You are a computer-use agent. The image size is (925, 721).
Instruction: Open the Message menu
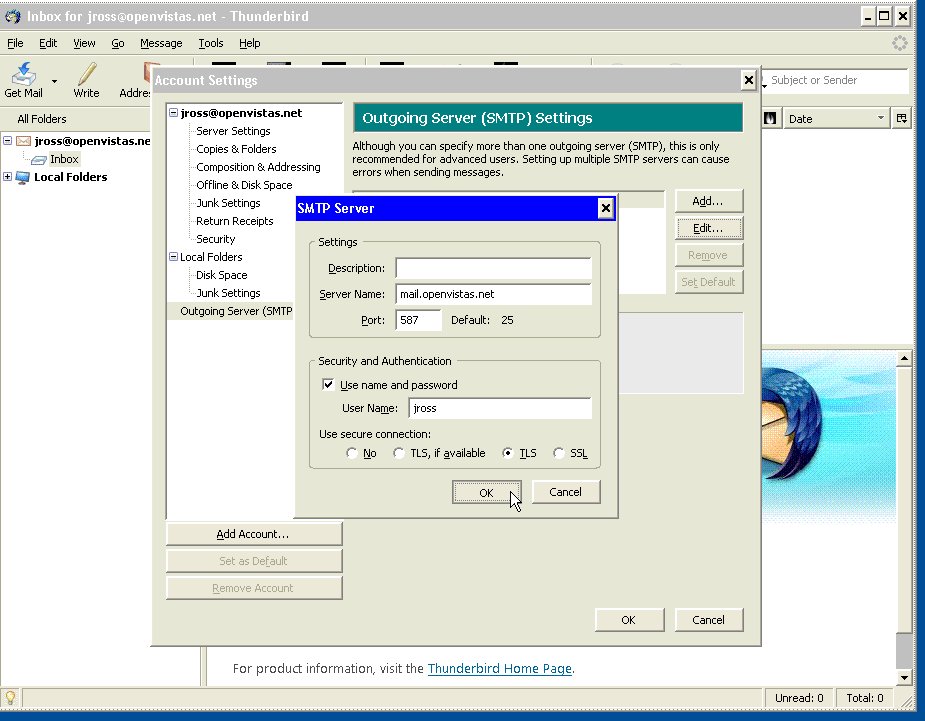click(161, 43)
